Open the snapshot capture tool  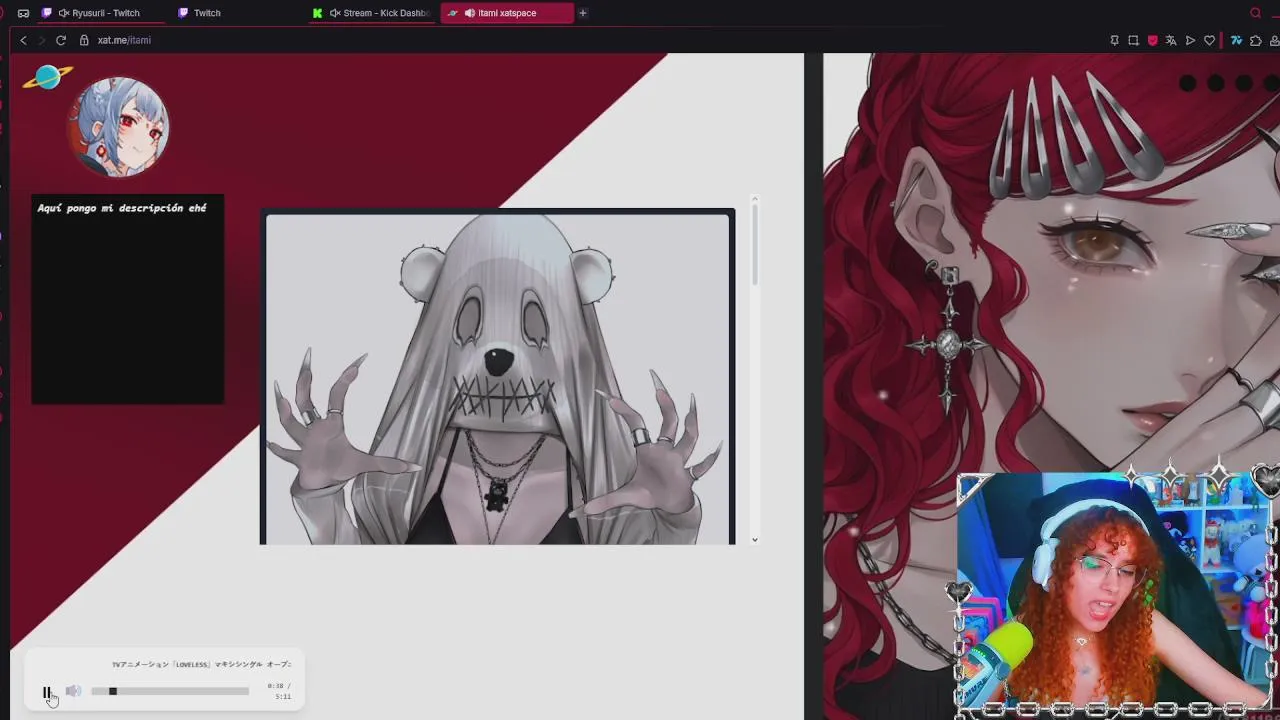coord(1133,40)
